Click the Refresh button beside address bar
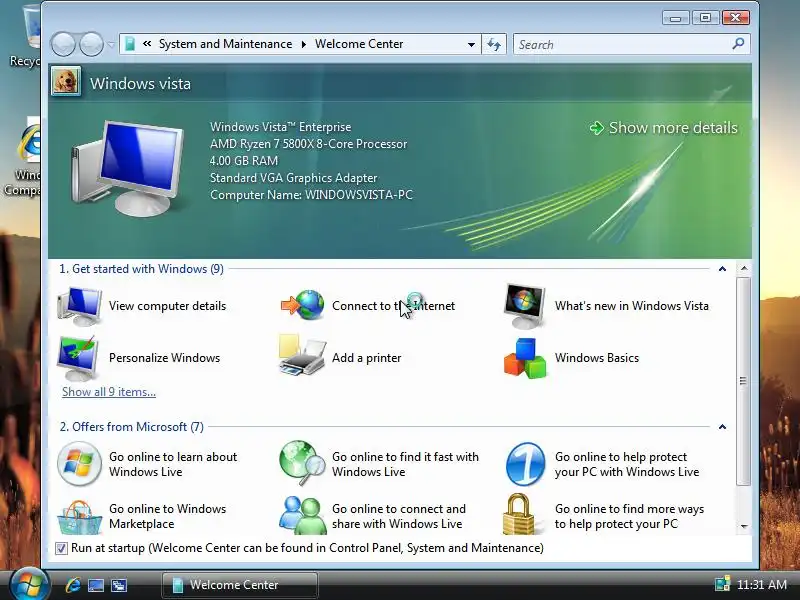800x600 pixels. click(x=494, y=44)
